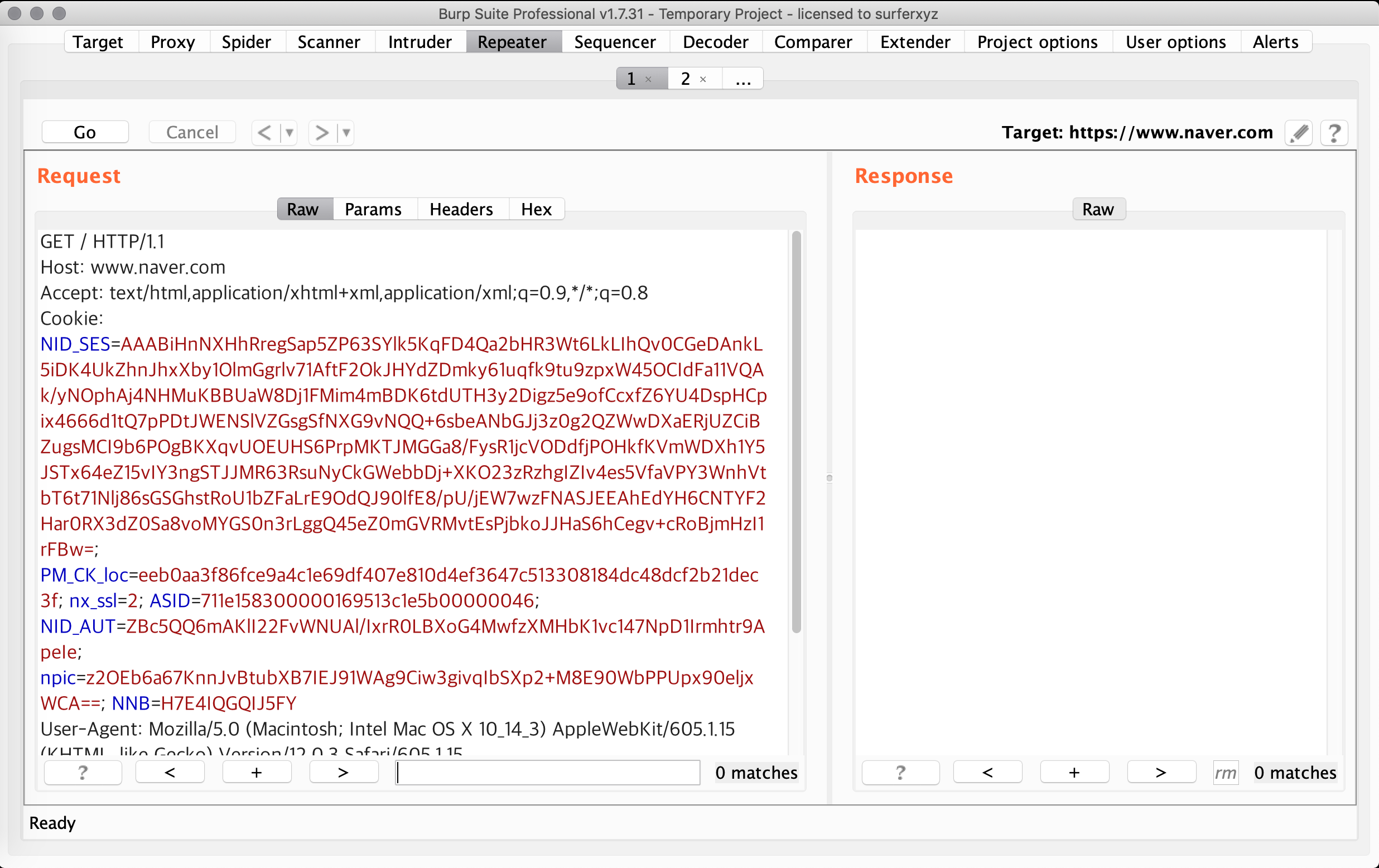Close Repeater tab 1 with x
This screenshot has height=868, width=1379.
click(x=648, y=80)
